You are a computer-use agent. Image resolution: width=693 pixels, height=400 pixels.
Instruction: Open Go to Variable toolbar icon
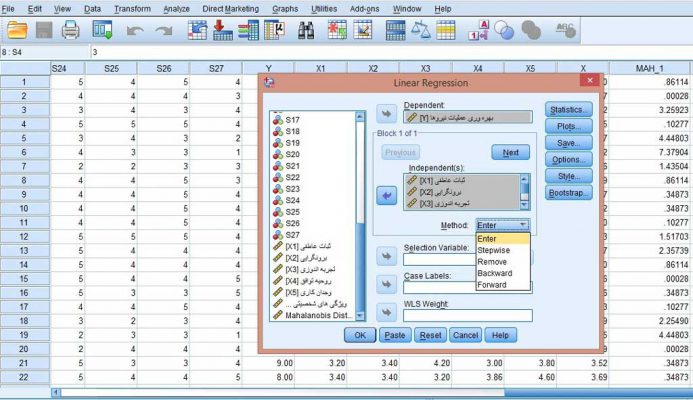[223, 30]
